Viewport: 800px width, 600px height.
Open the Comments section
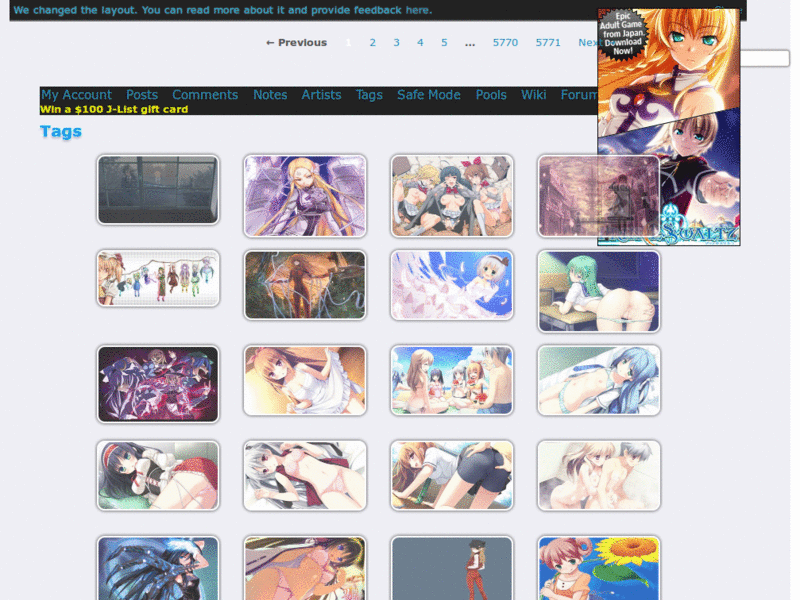[205, 95]
